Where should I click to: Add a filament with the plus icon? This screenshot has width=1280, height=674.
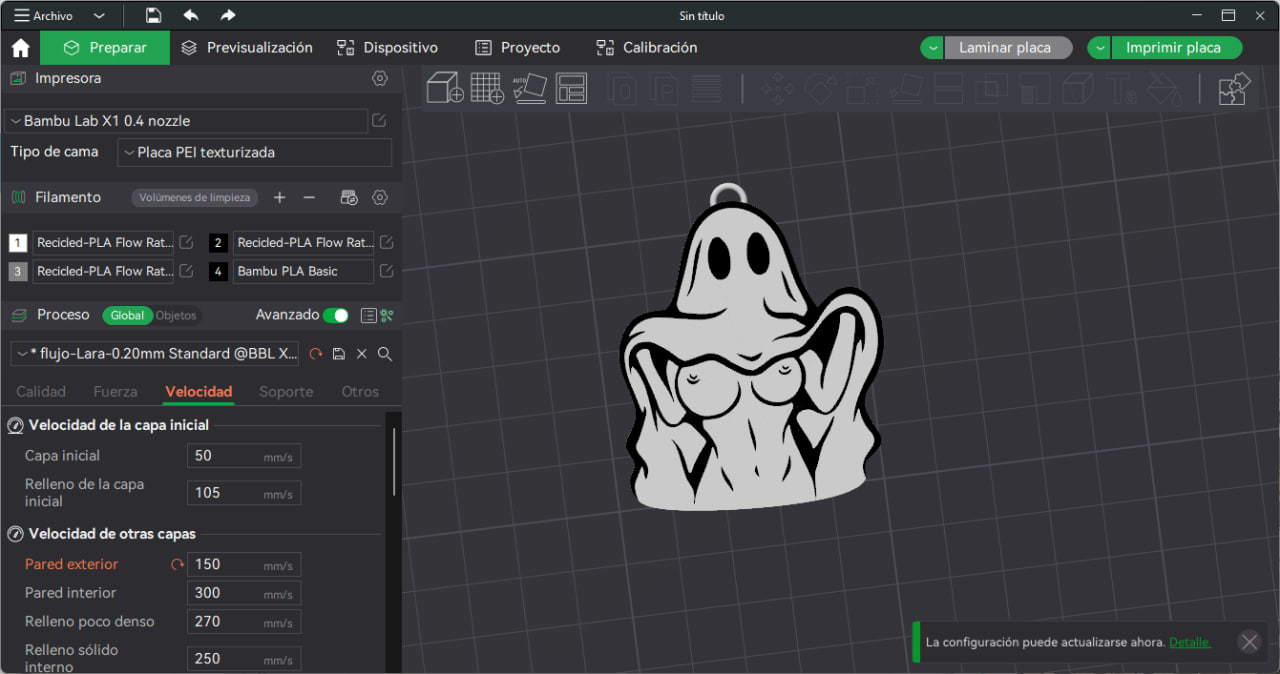pos(280,198)
